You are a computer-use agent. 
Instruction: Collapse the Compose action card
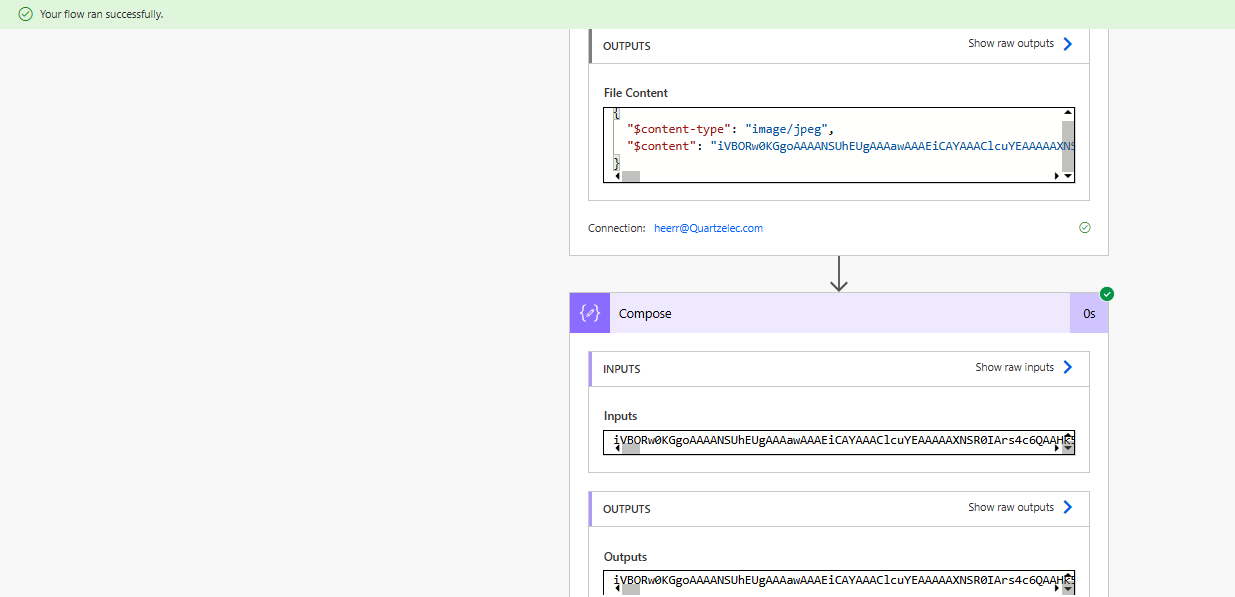click(x=645, y=313)
